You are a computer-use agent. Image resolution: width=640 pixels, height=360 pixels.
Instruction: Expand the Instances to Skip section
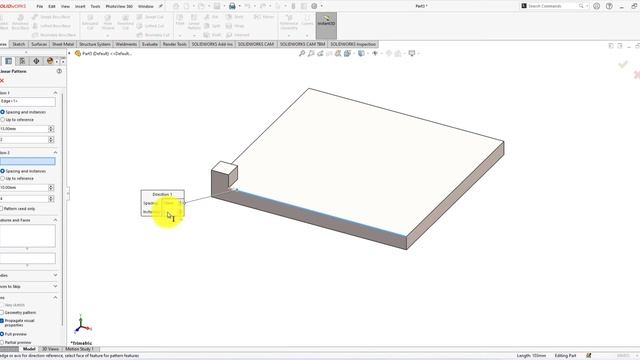(55, 286)
